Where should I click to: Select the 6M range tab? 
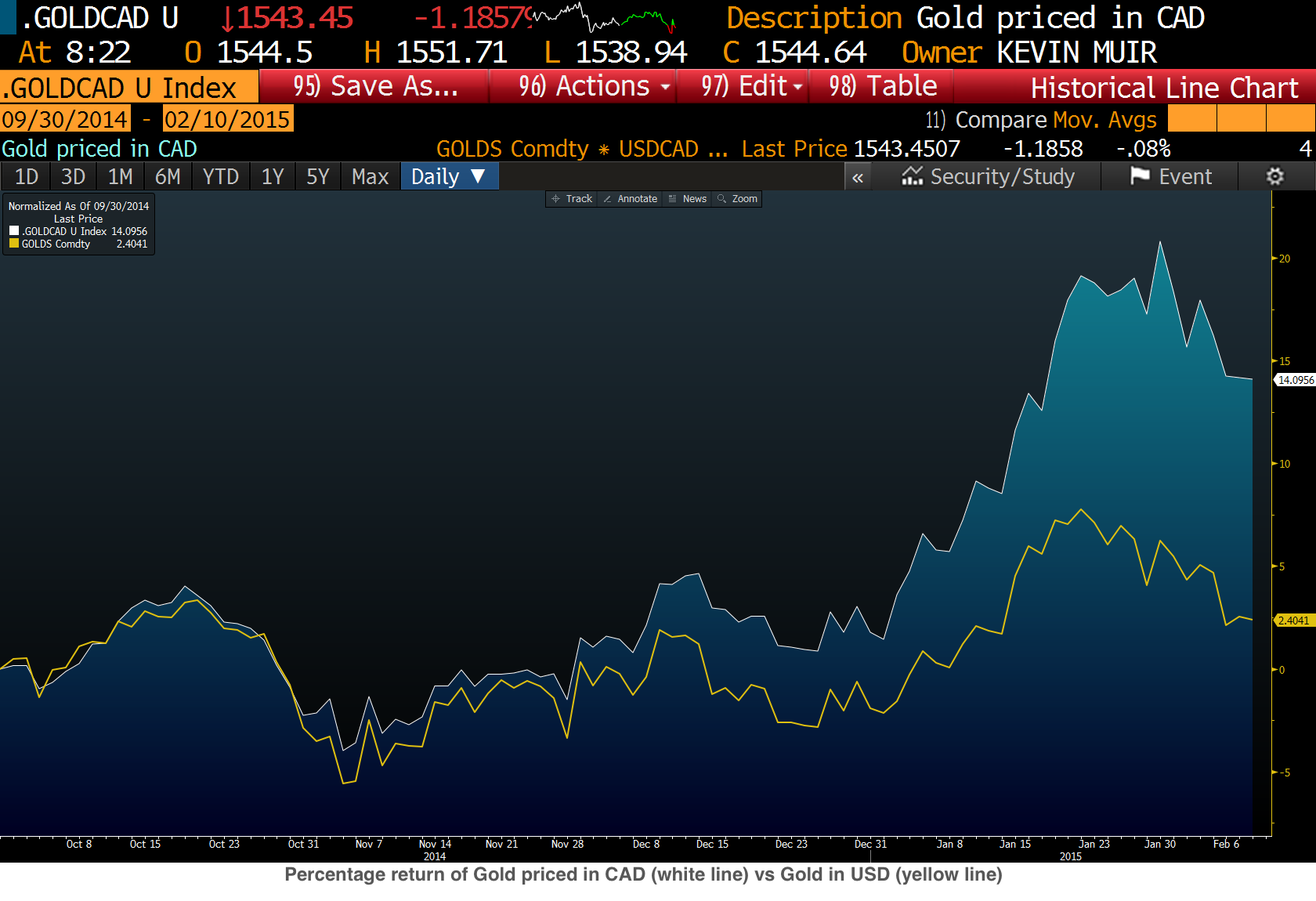[x=168, y=176]
